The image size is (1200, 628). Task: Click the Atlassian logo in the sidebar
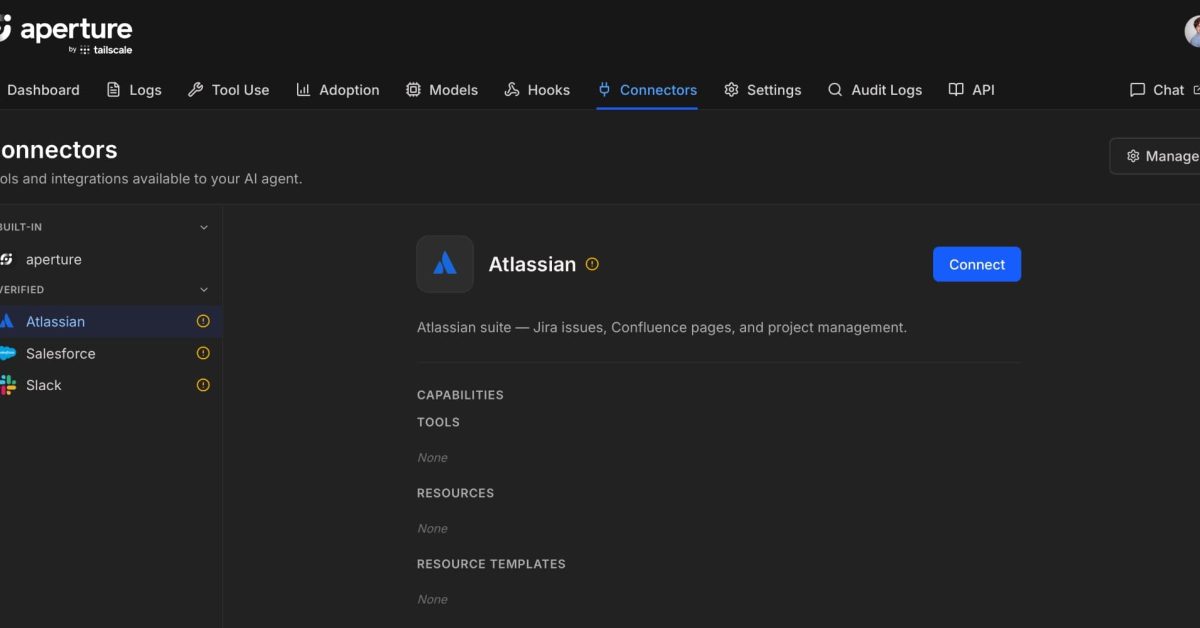(7, 321)
